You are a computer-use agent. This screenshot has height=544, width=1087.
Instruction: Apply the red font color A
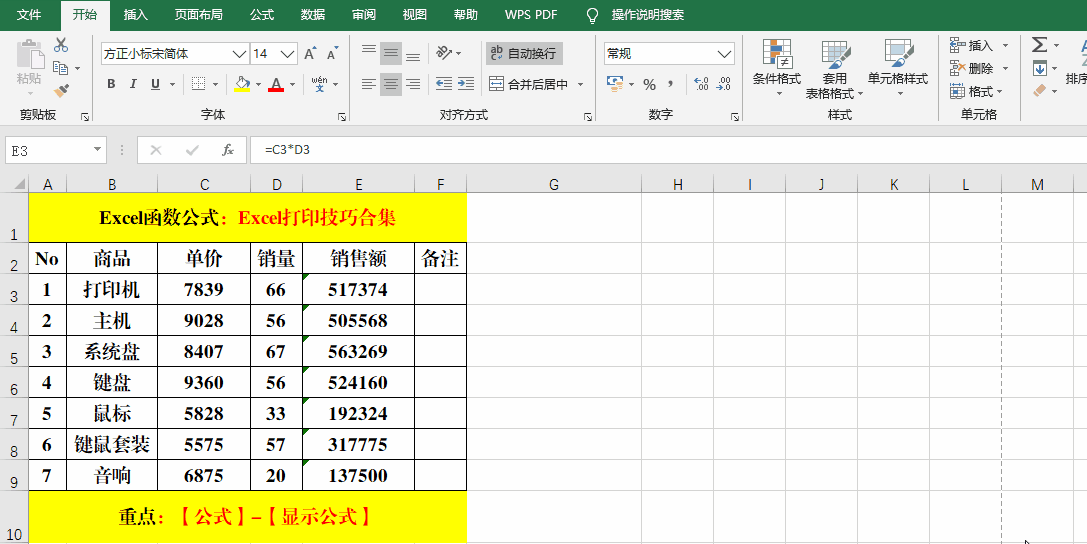(276, 84)
